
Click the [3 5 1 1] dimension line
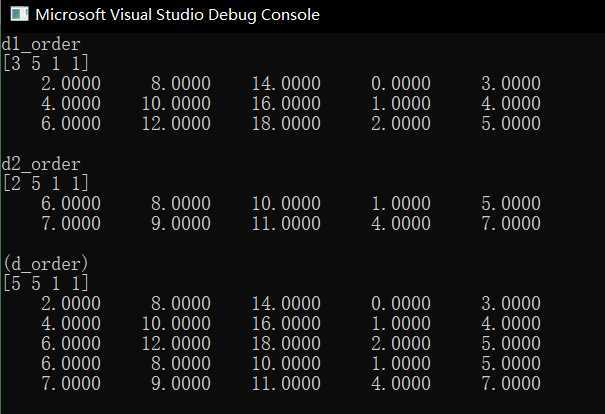pos(46,63)
